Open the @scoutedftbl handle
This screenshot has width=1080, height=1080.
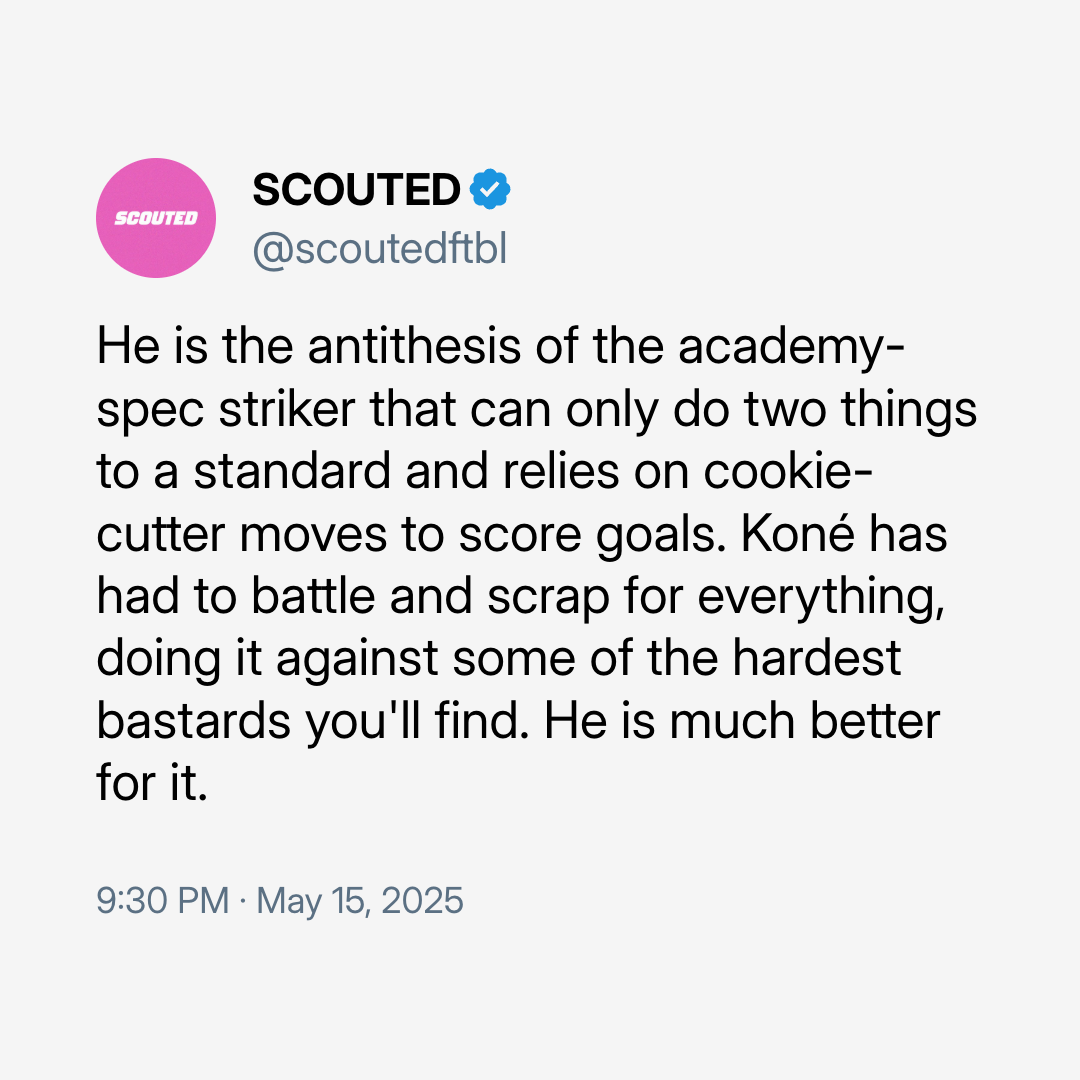[x=380, y=249]
